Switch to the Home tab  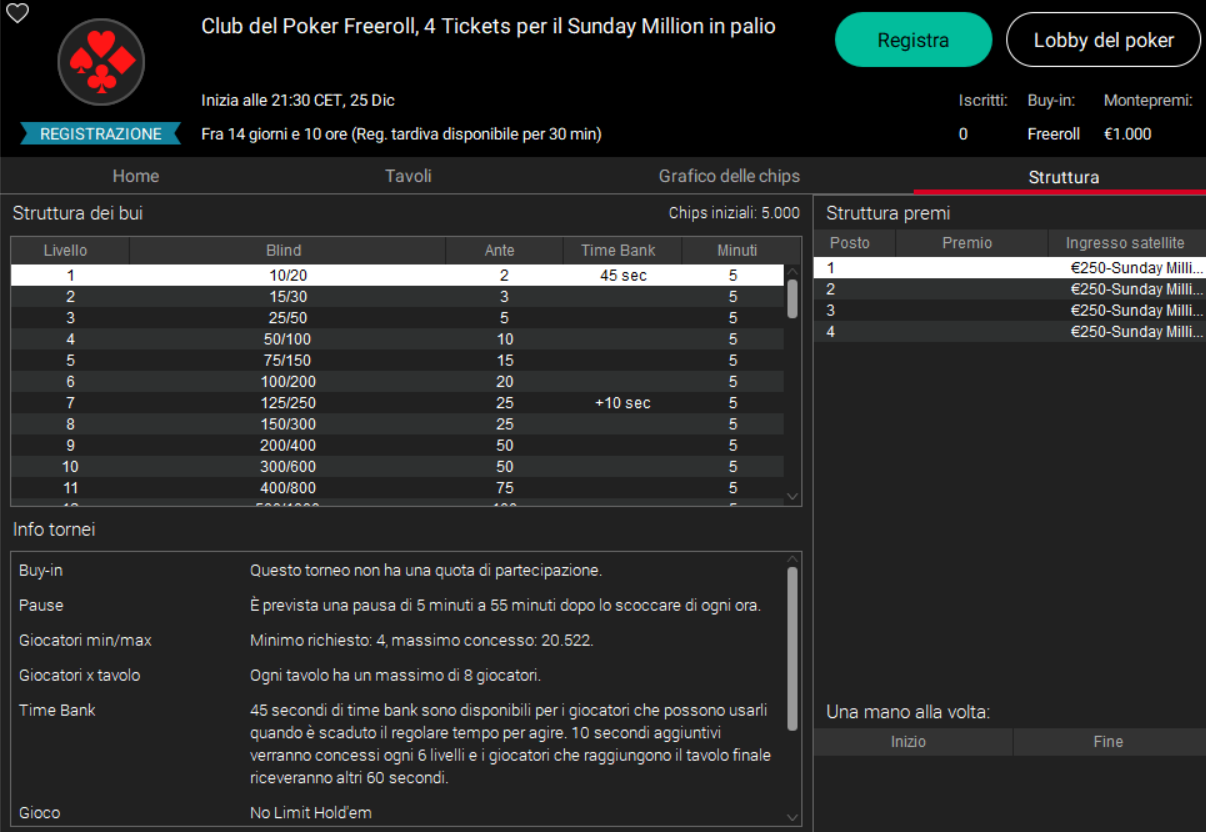tap(136, 176)
